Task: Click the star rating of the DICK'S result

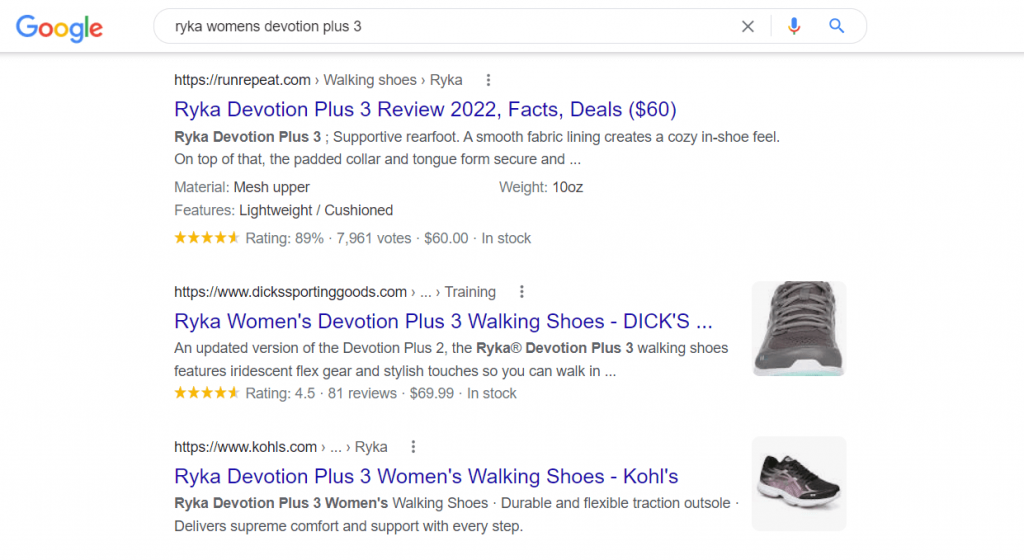Action: (x=206, y=392)
